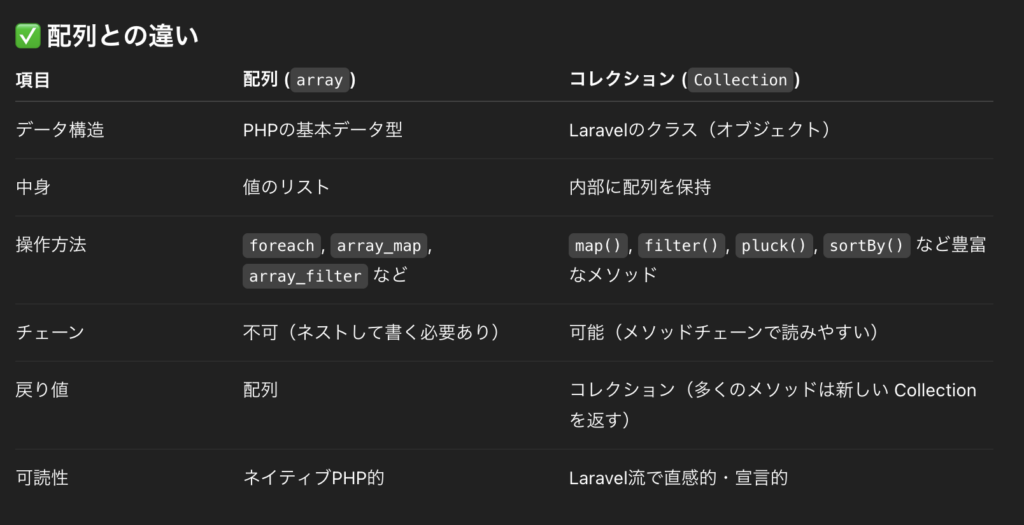Screen dimensions: 1024x525
Task: Click the データ構造 row label
Action: 60,130
